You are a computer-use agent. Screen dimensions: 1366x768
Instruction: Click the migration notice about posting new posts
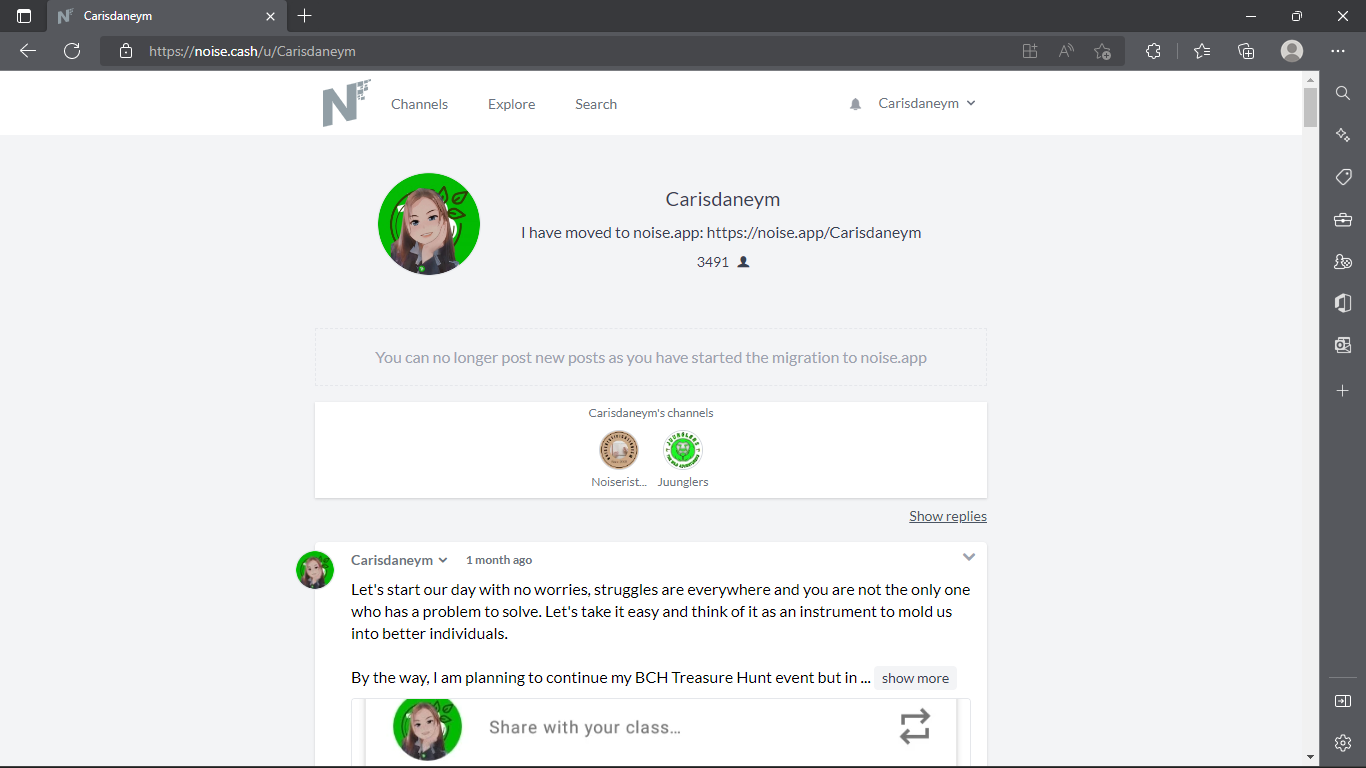651,357
